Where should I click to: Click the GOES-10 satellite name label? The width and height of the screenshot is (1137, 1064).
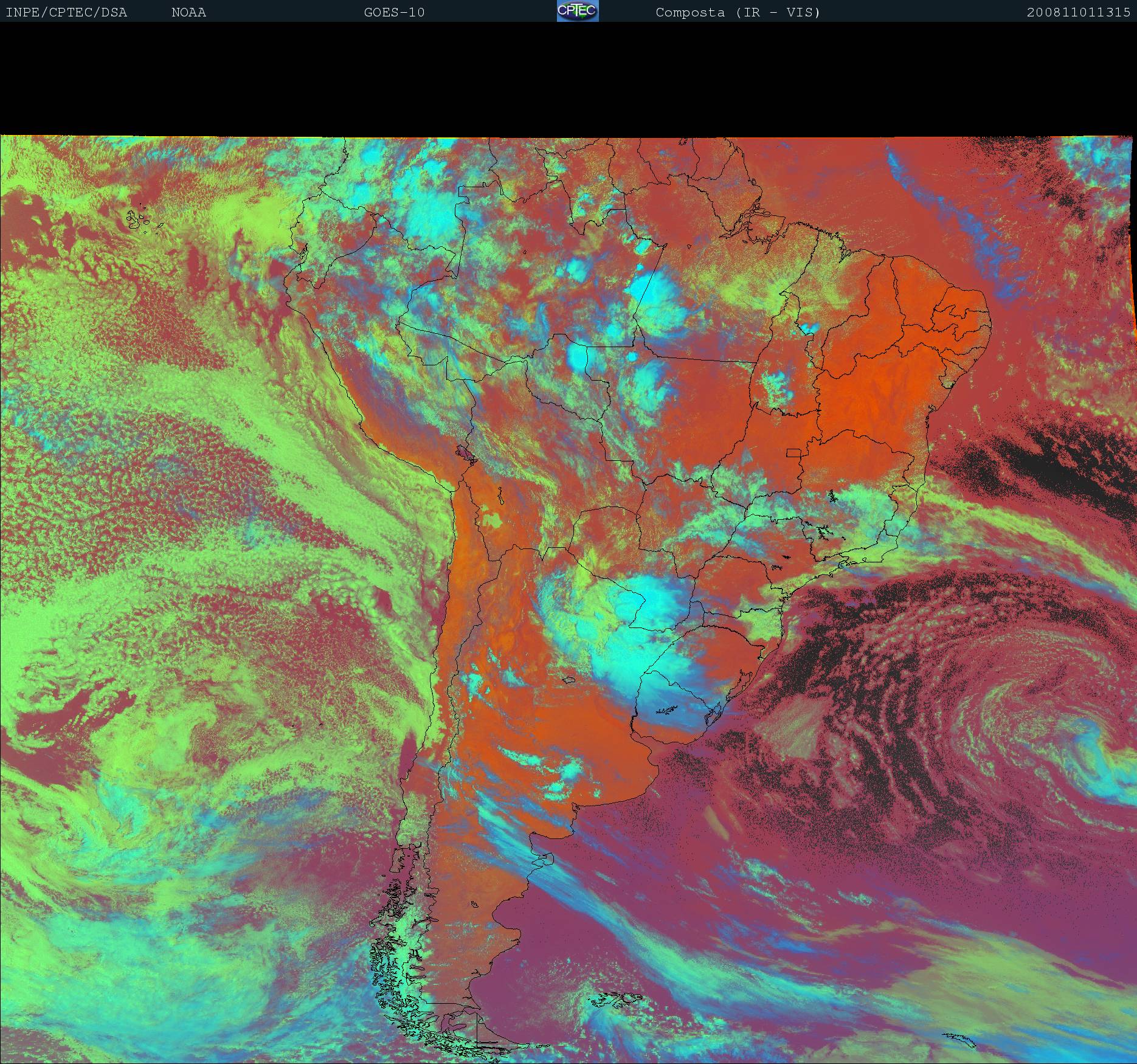tap(394, 12)
